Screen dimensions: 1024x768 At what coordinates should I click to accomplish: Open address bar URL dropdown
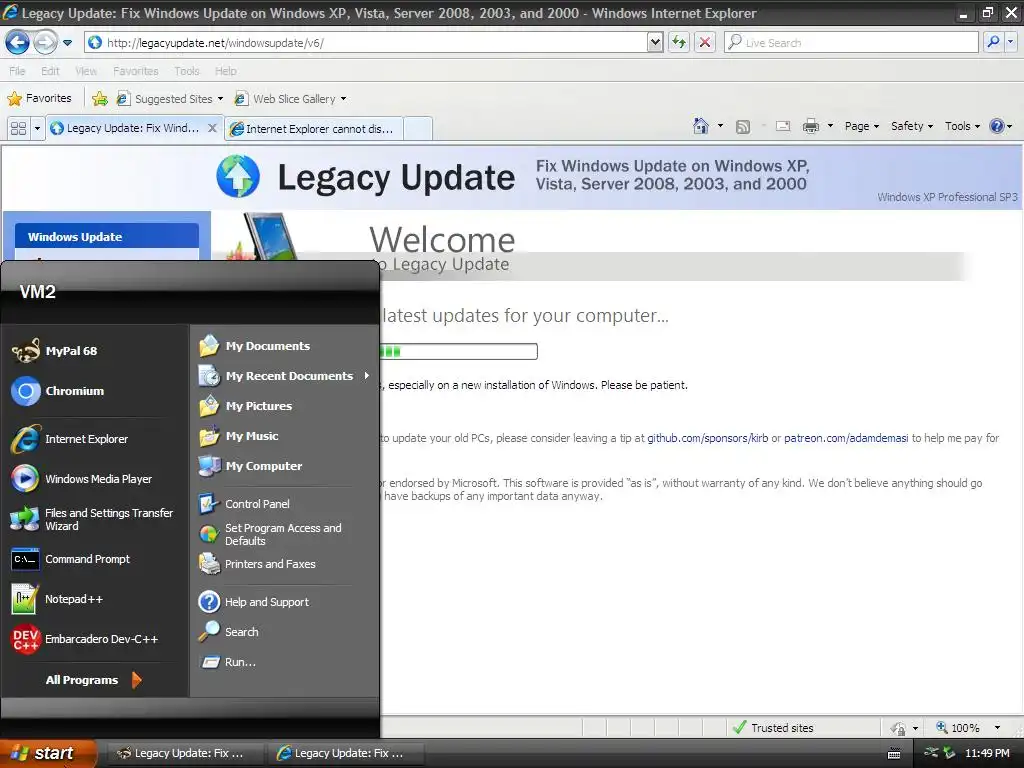point(655,42)
